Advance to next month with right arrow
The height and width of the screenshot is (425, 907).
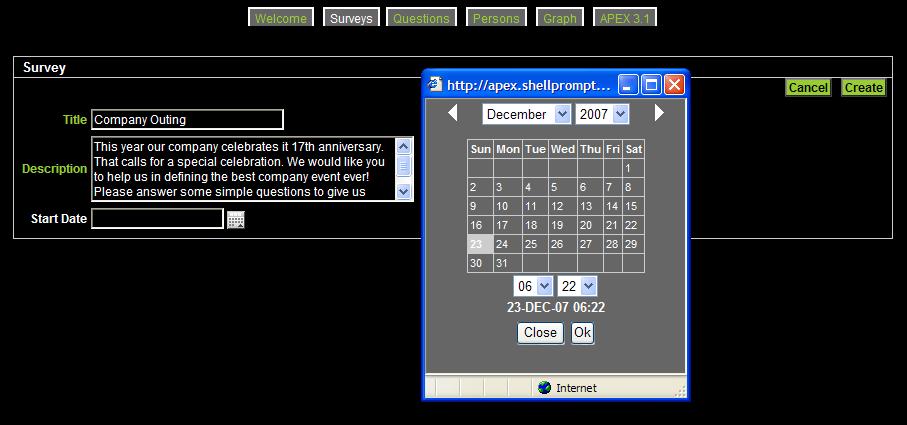(x=659, y=113)
